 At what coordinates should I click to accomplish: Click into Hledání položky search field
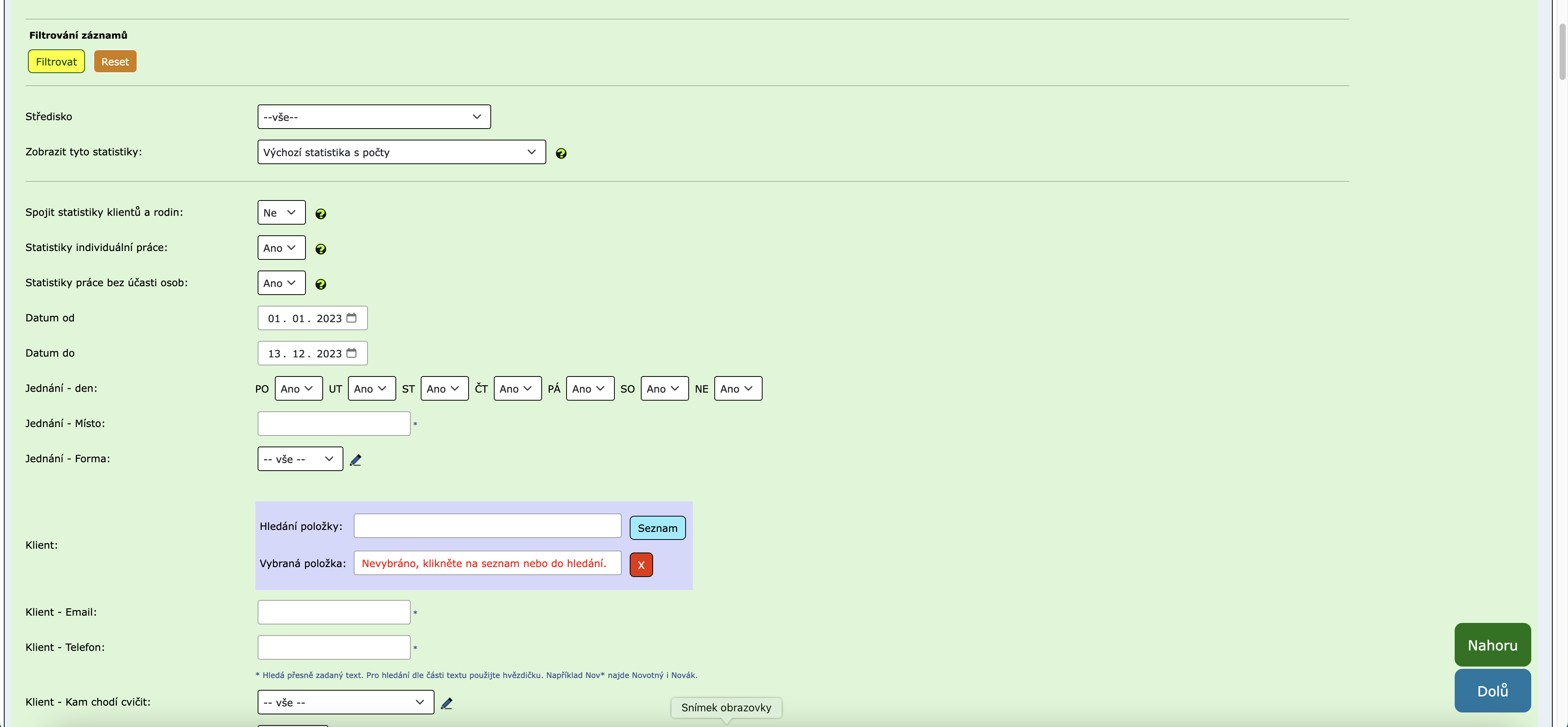pyautogui.click(x=487, y=526)
